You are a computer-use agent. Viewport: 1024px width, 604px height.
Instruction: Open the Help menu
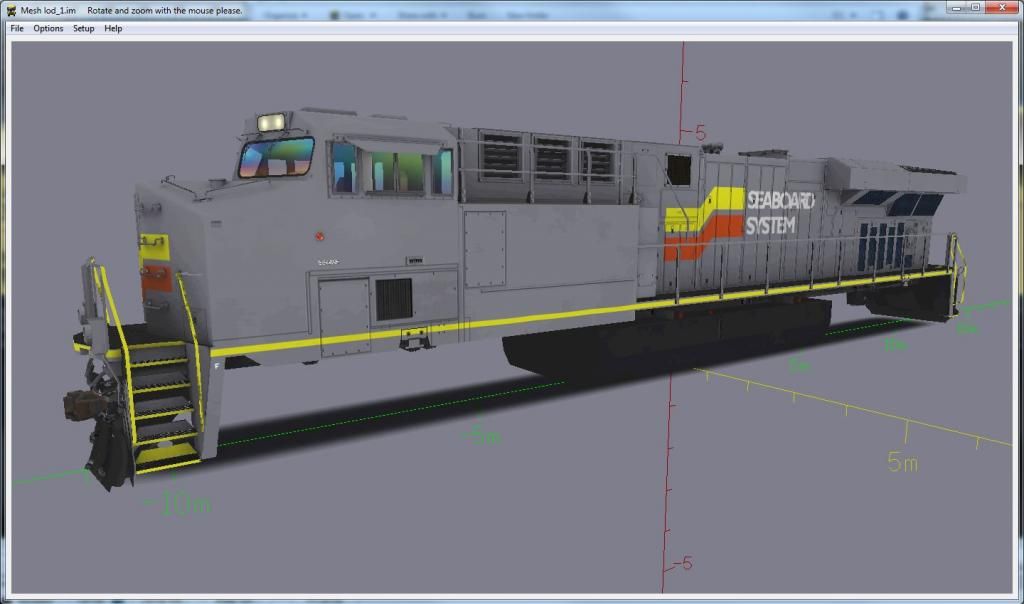tap(113, 29)
